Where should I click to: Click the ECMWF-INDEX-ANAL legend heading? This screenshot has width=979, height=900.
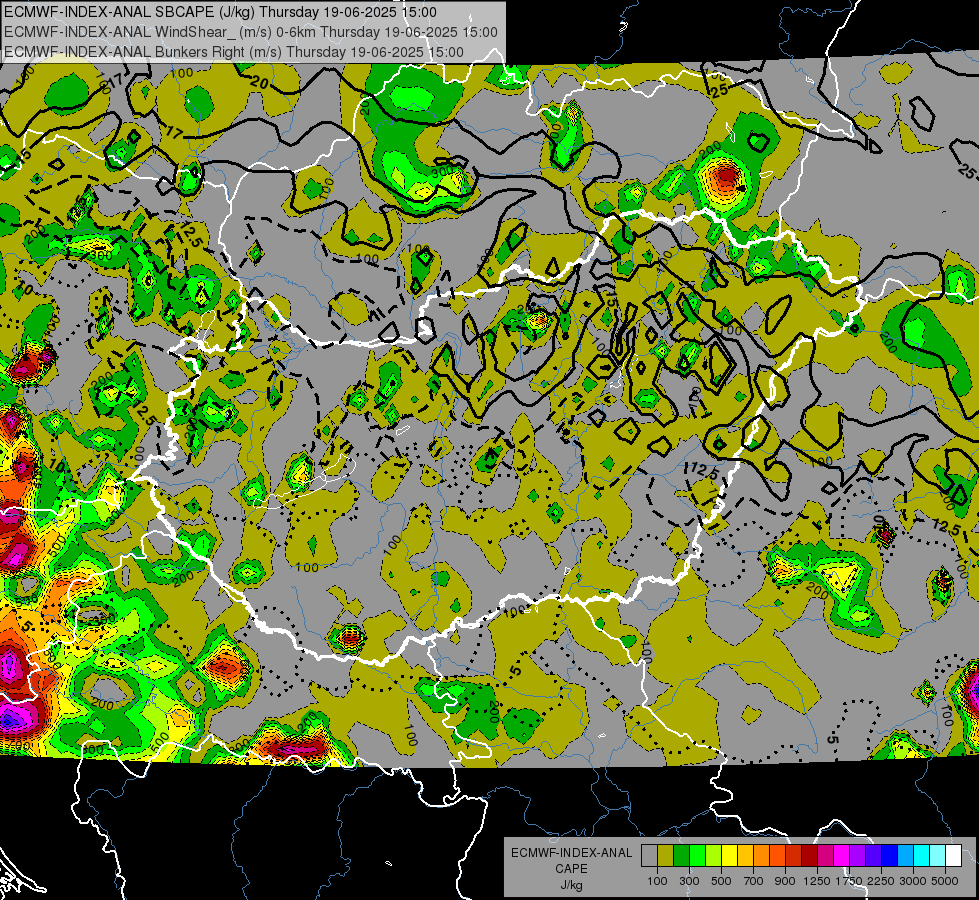tap(571, 853)
